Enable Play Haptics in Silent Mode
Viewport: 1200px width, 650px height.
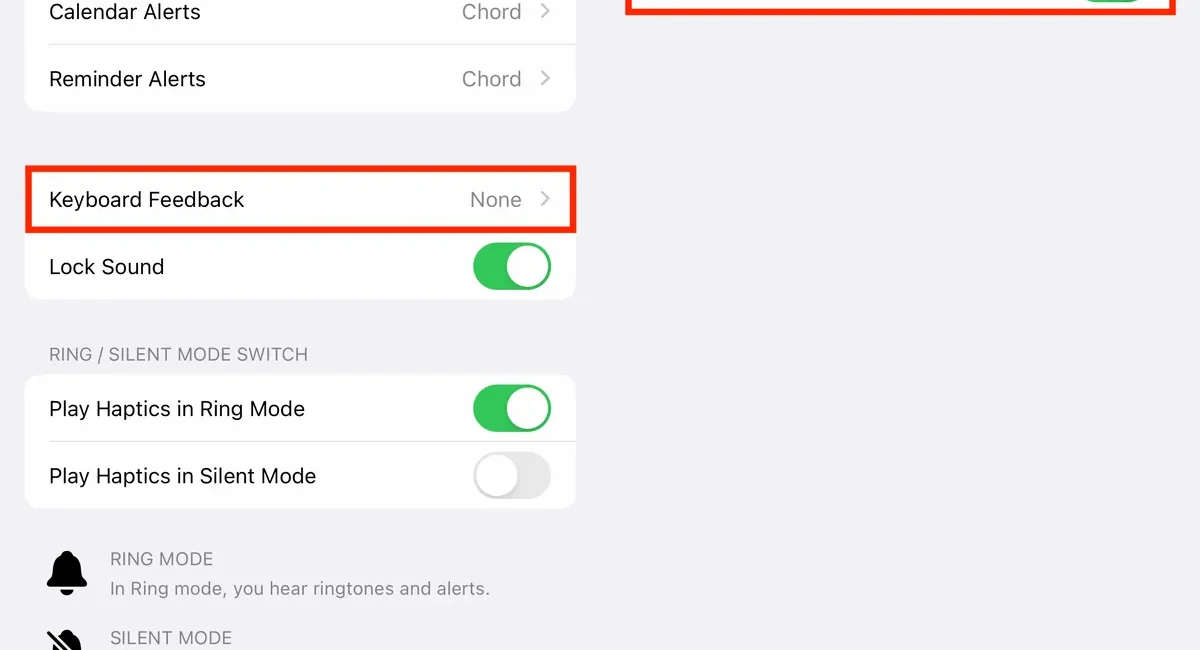[511, 476]
